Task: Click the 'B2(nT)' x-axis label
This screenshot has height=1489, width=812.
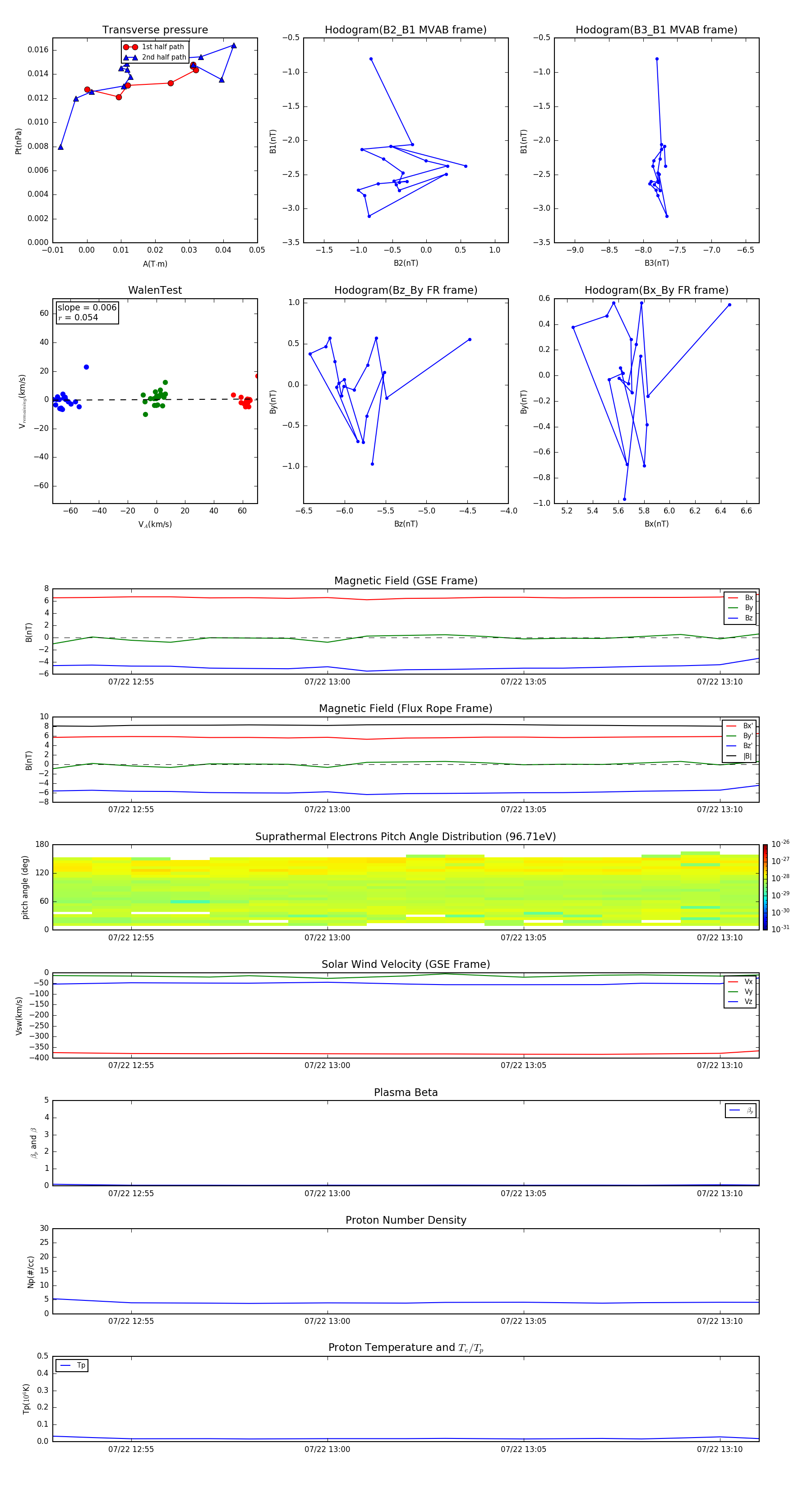Action: [x=406, y=263]
